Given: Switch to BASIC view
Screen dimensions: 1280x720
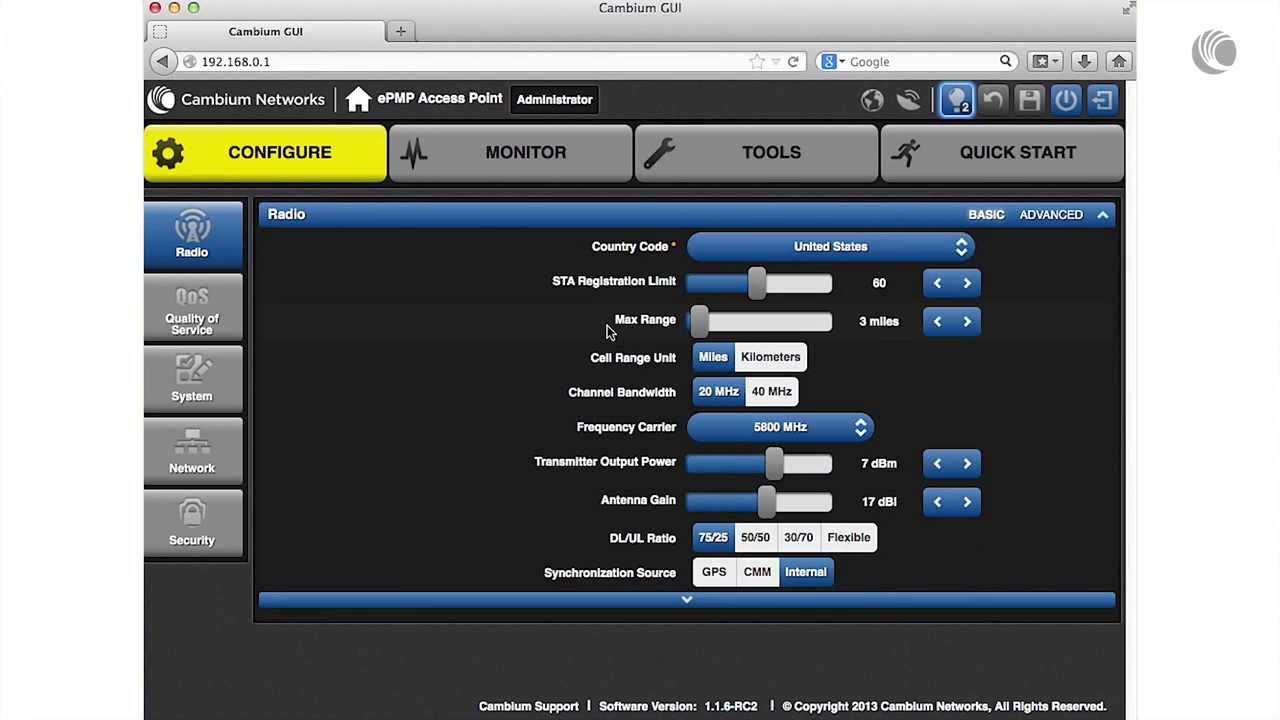Looking at the screenshot, I should pyautogui.click(x=986, y=214).
